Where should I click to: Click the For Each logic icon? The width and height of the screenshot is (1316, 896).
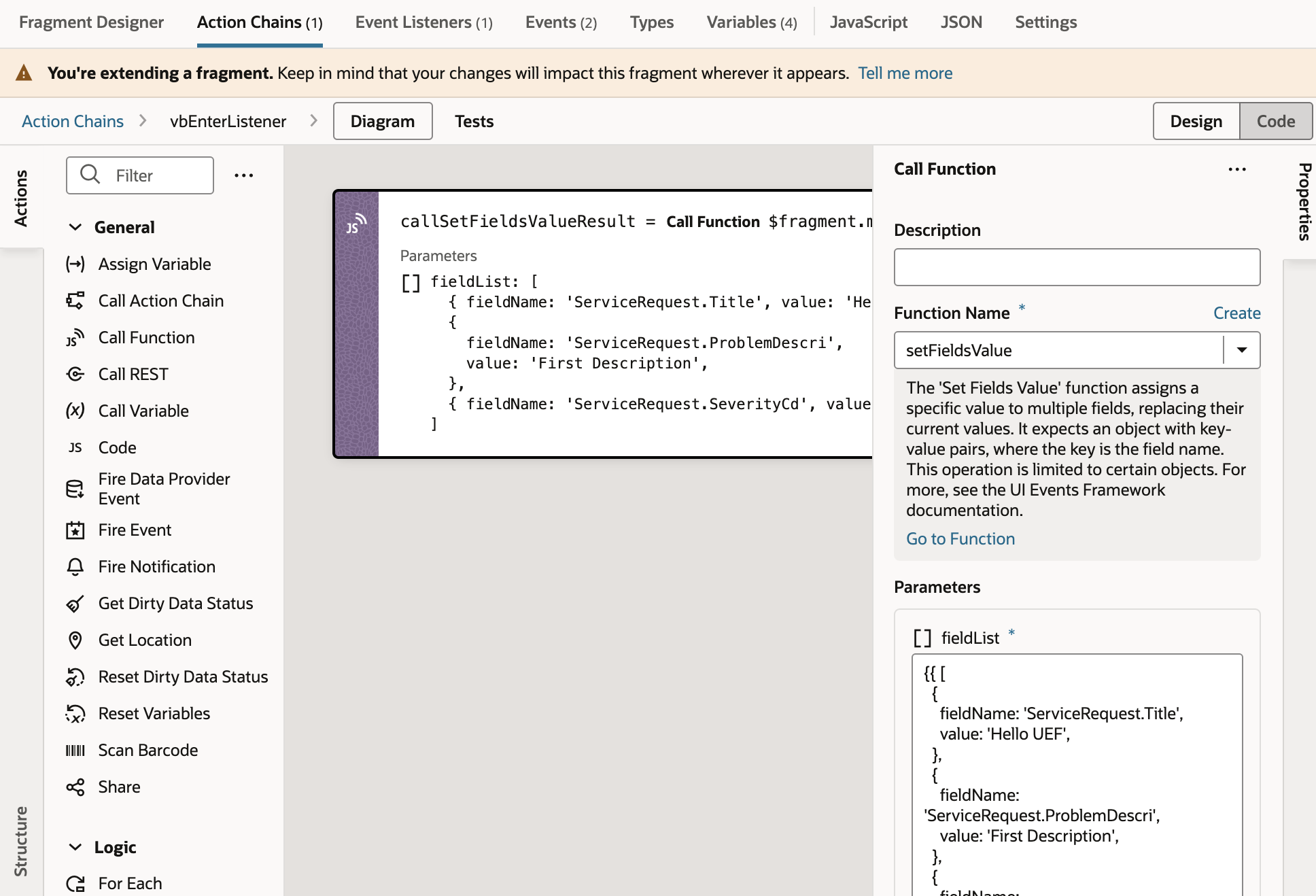coord(75,883)
